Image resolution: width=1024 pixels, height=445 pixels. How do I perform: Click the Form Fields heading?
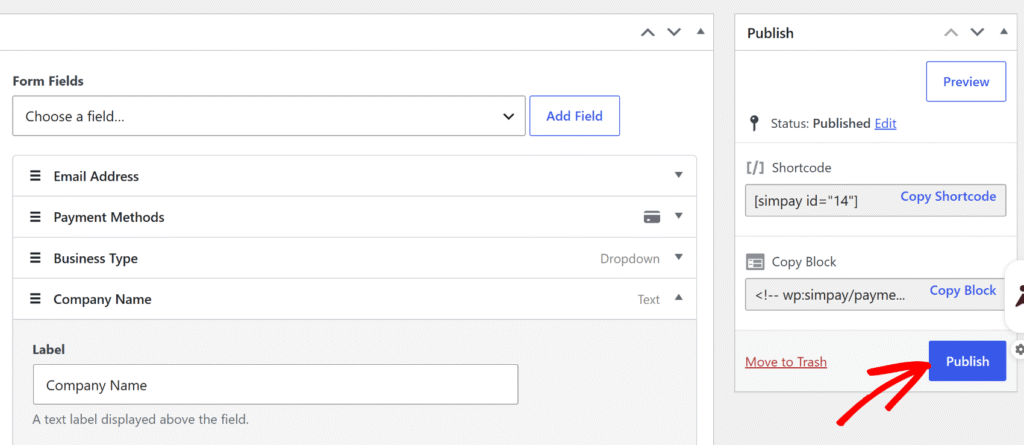pyautogui.click(x=48, y=81)
